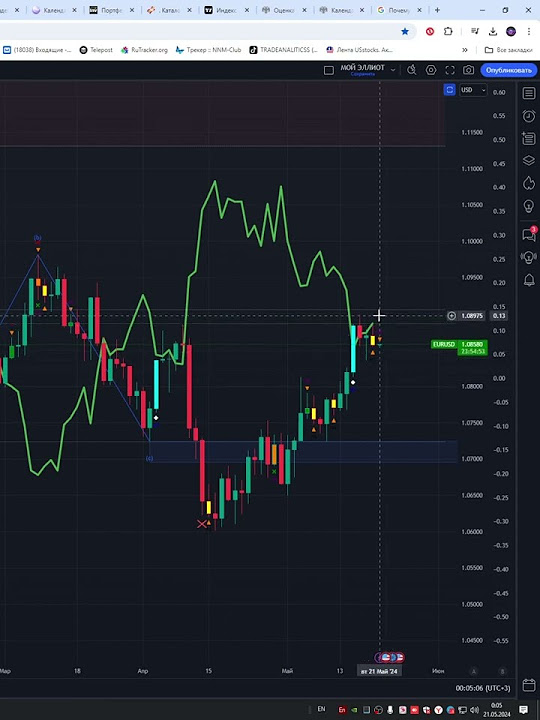
Task: Open the USD currency dropdown
Action: pos(473,90)
